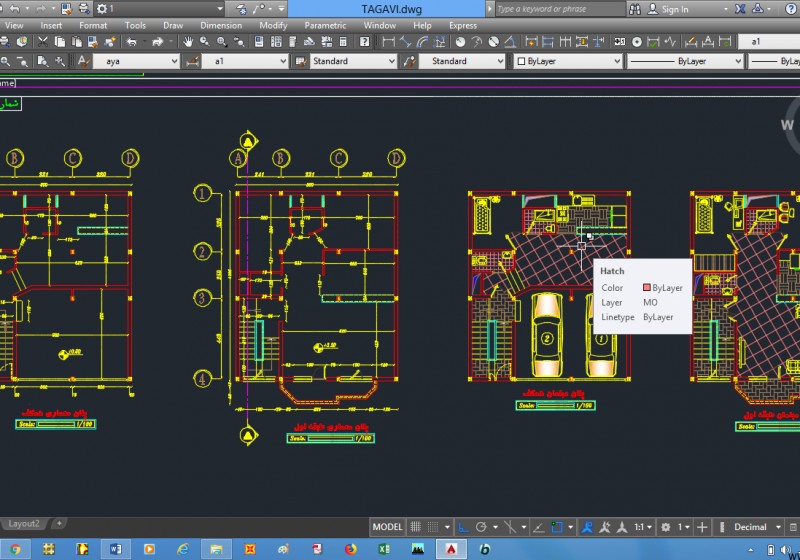
Task: Toggle grid display in status bar
Action: tap(417, 527)
